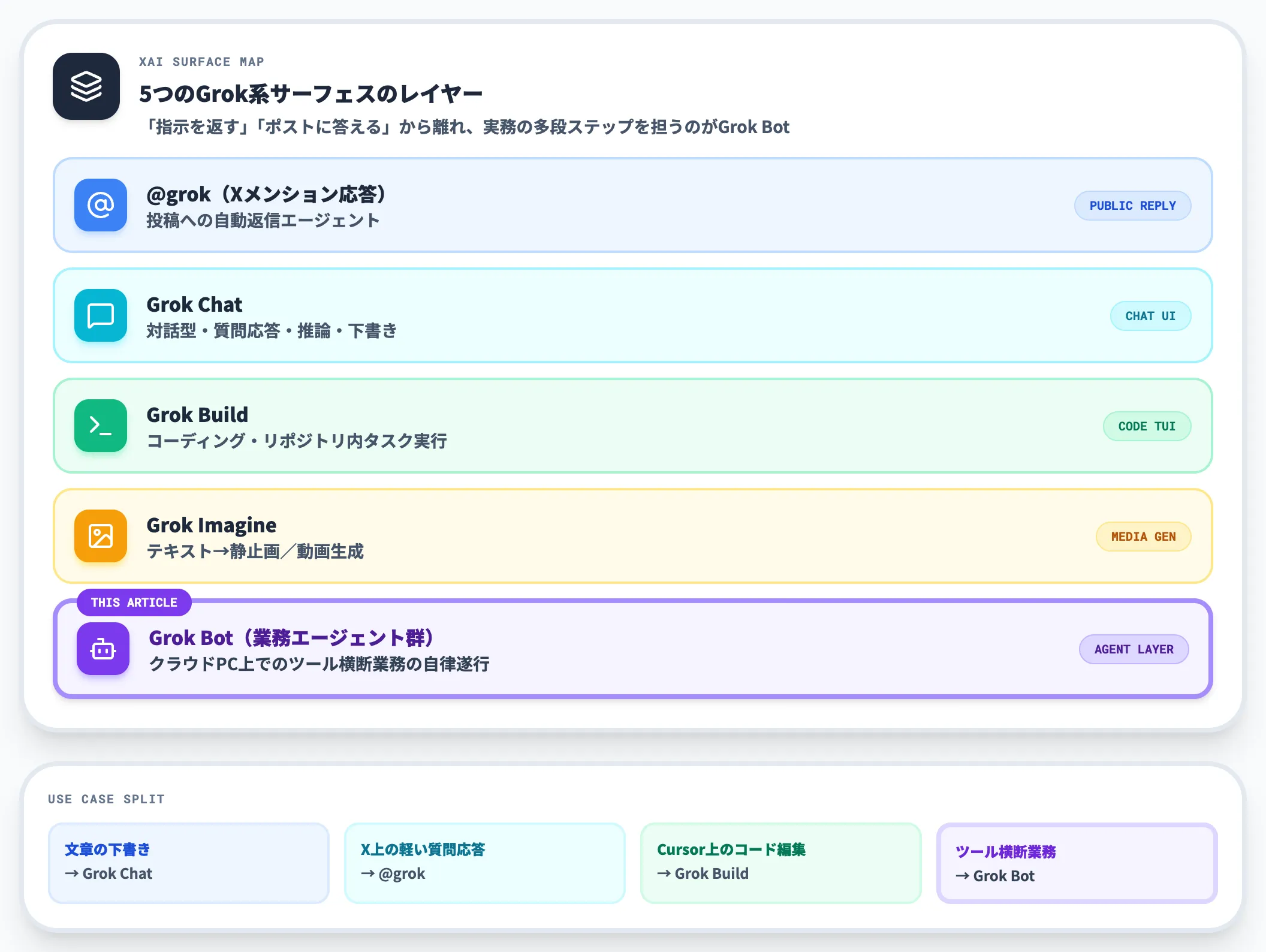Click the header subtitle mentioning Grok Bot
The image size is (1266, 952).
(x=468, y=127)
